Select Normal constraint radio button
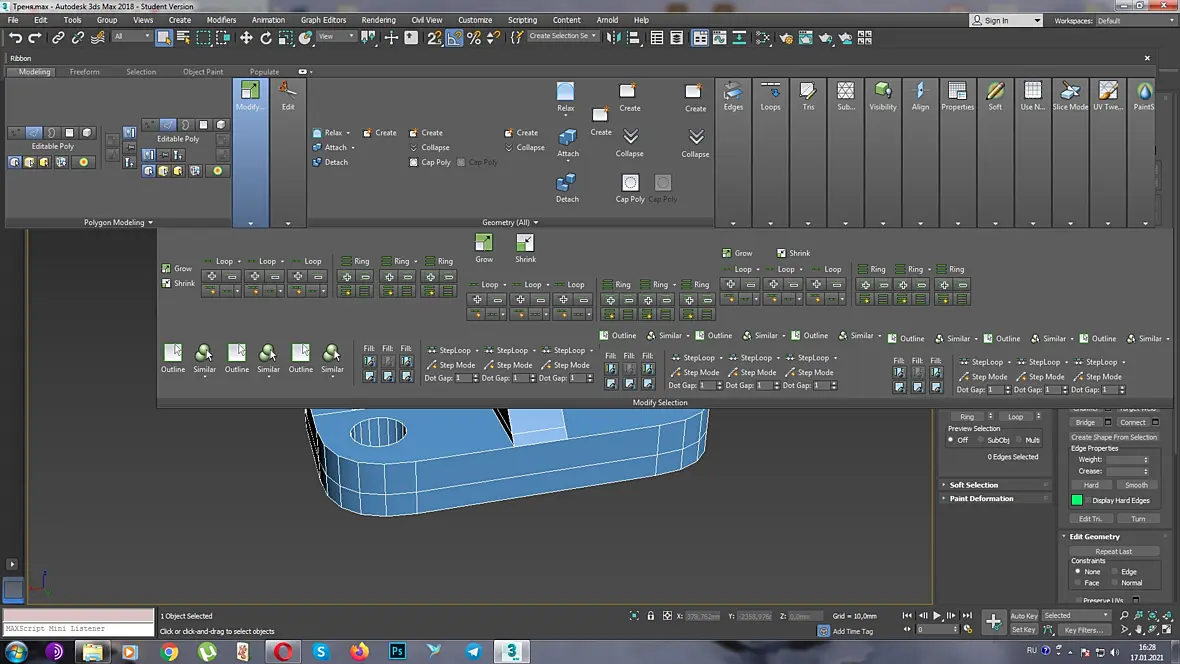Viewport: 1180px width, 664px height. pos(1115,583)
